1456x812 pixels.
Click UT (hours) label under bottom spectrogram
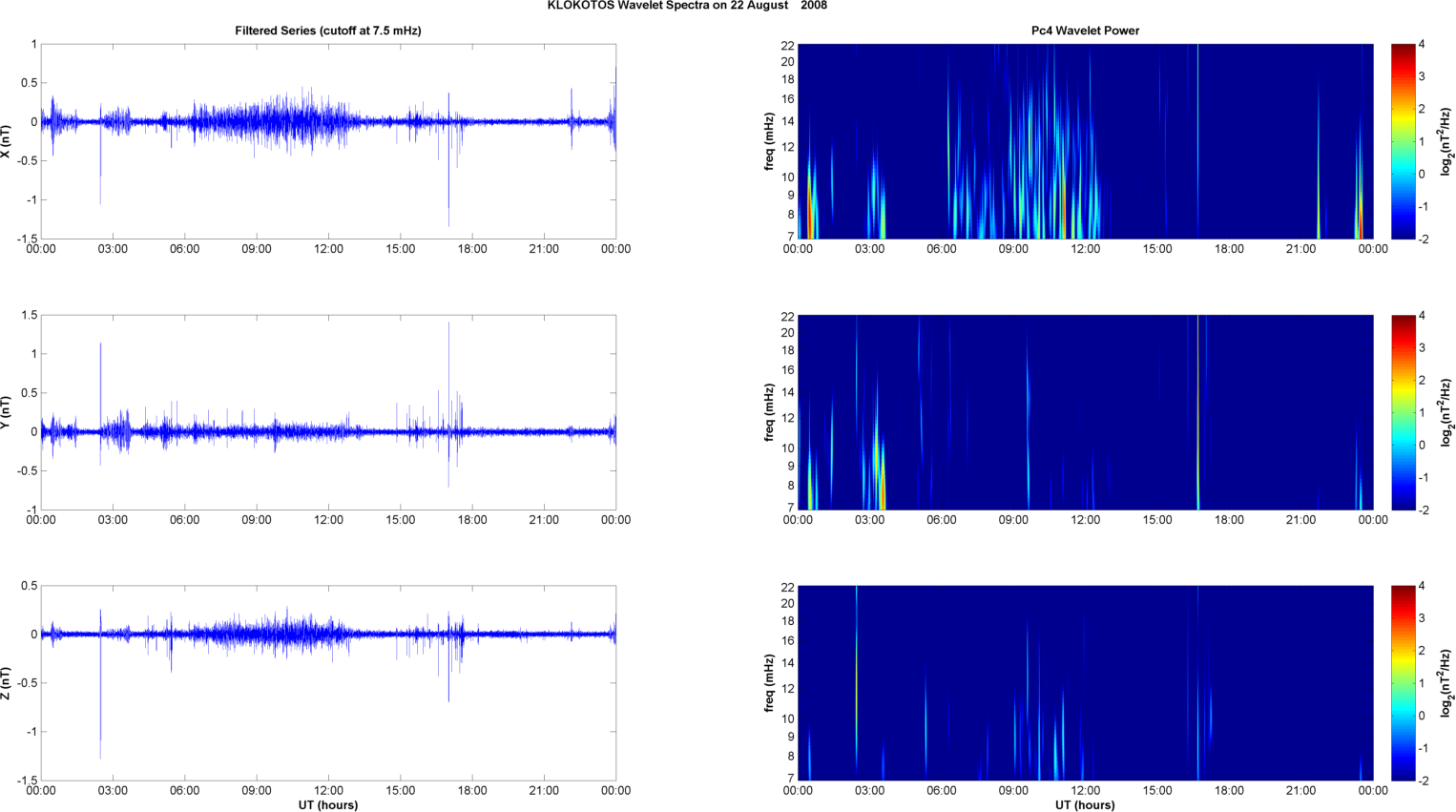tap(1085, 805)
